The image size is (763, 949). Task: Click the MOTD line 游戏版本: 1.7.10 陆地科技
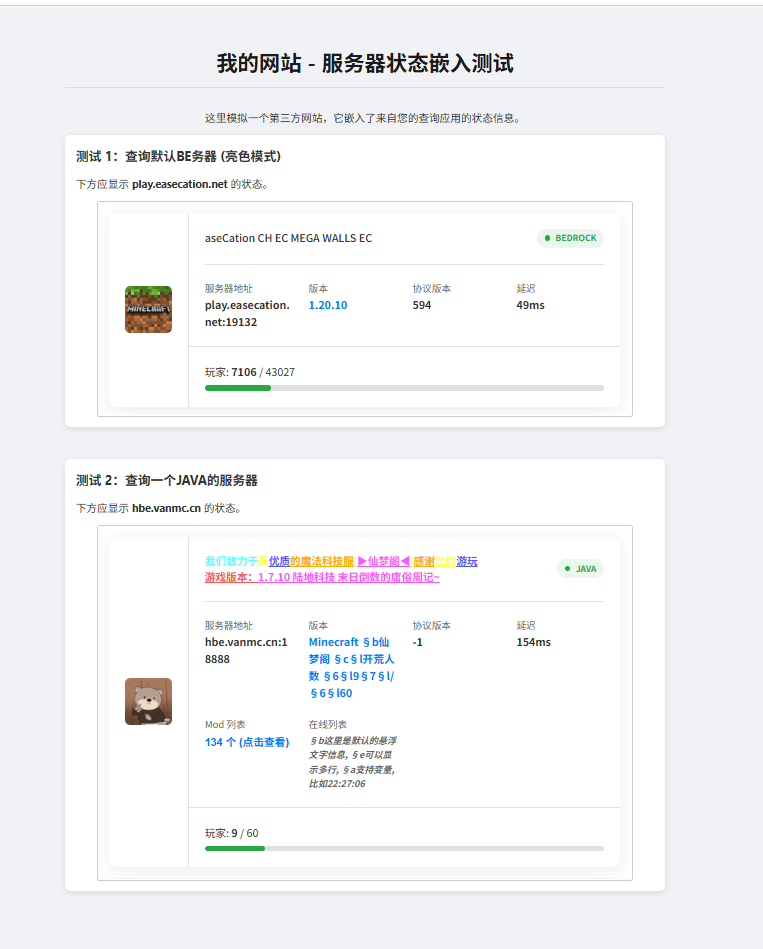tap(322, 577)
